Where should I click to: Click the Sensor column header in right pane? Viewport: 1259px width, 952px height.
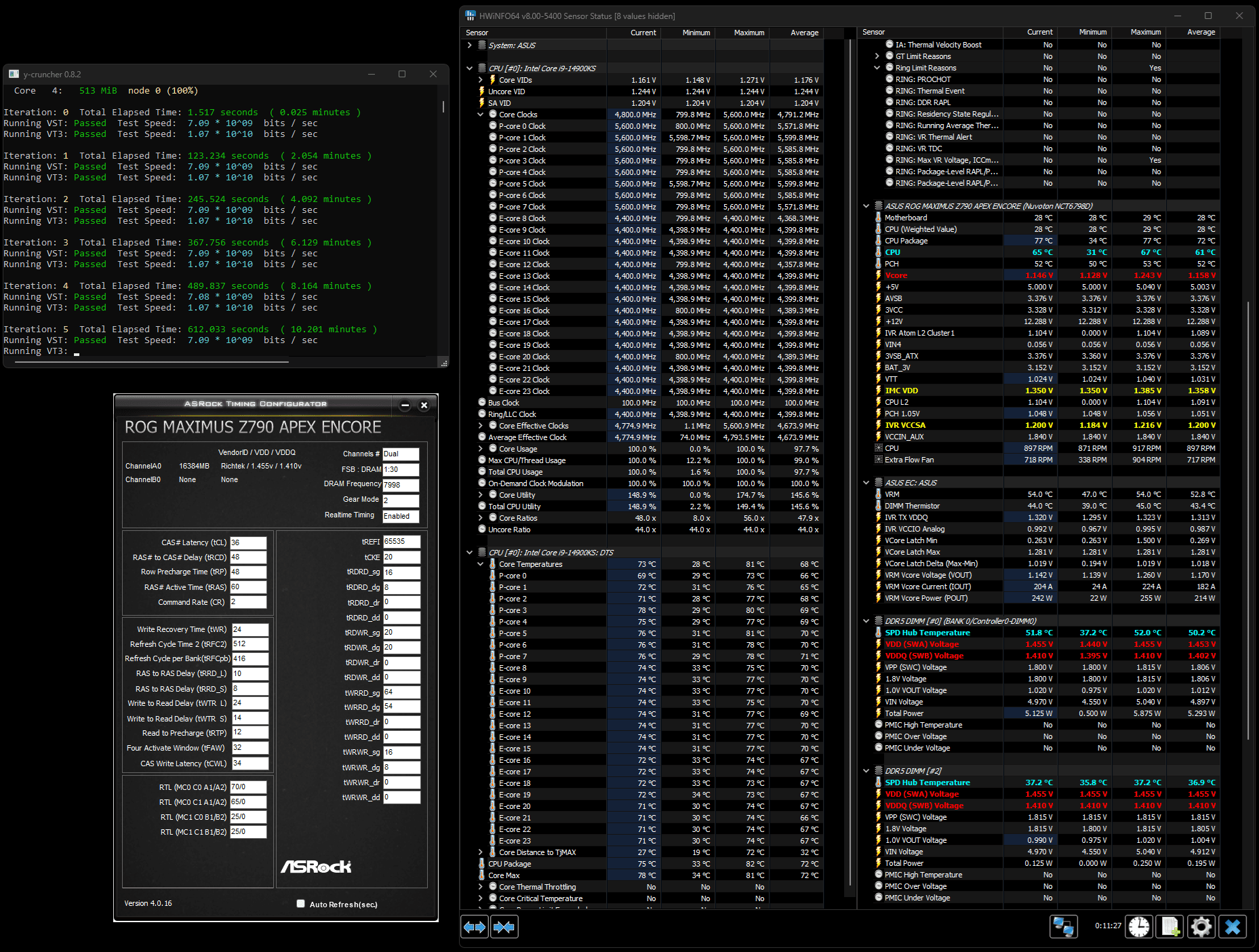(930, 32)
